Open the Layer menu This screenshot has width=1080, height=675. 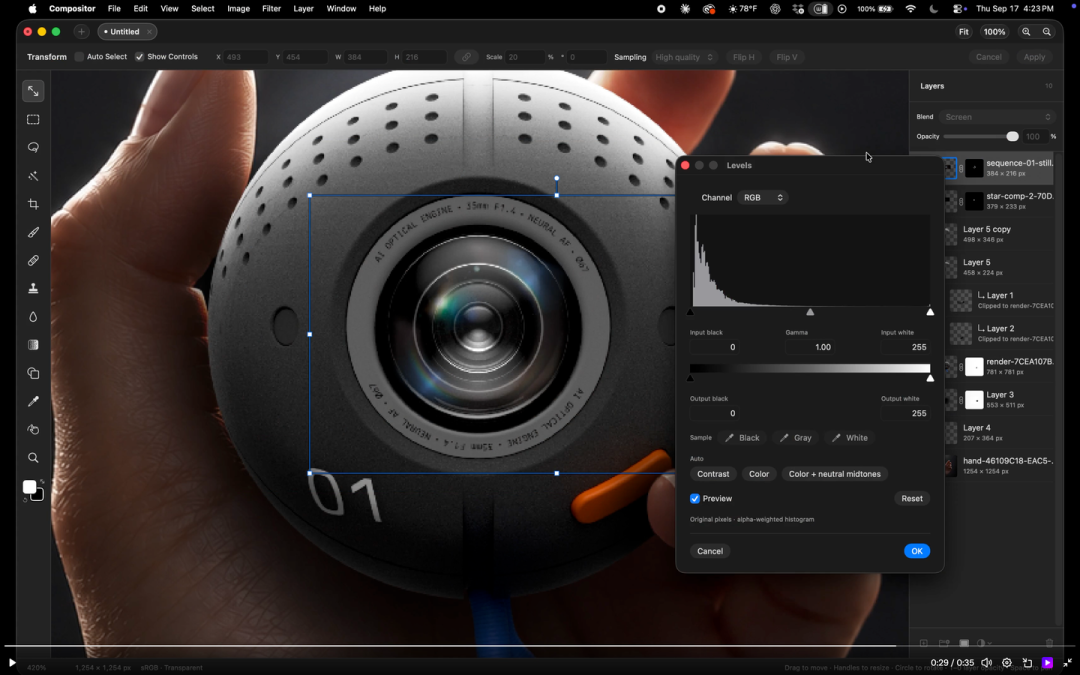(x=303, y=9)
